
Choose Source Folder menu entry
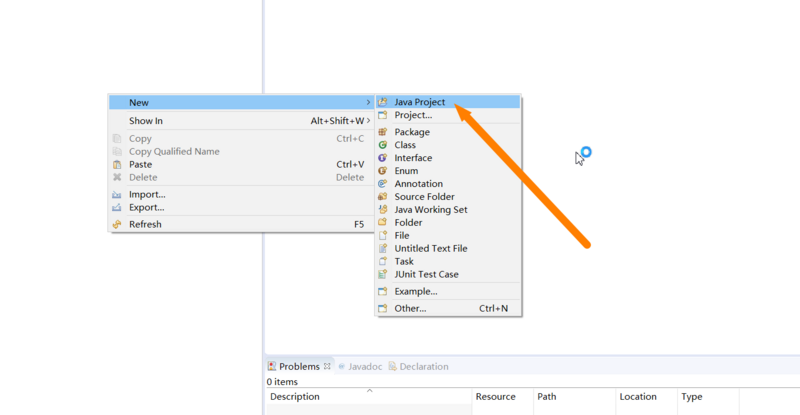[x=448, y=197]
